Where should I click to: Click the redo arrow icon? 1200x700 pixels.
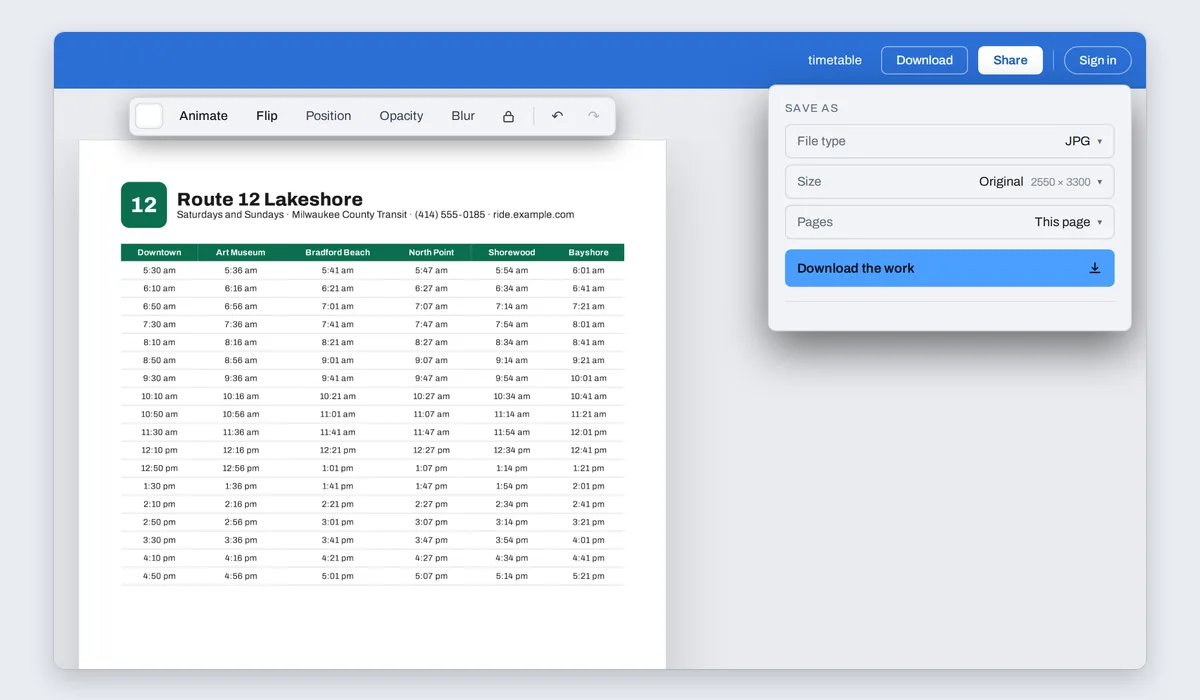(593, 116)
